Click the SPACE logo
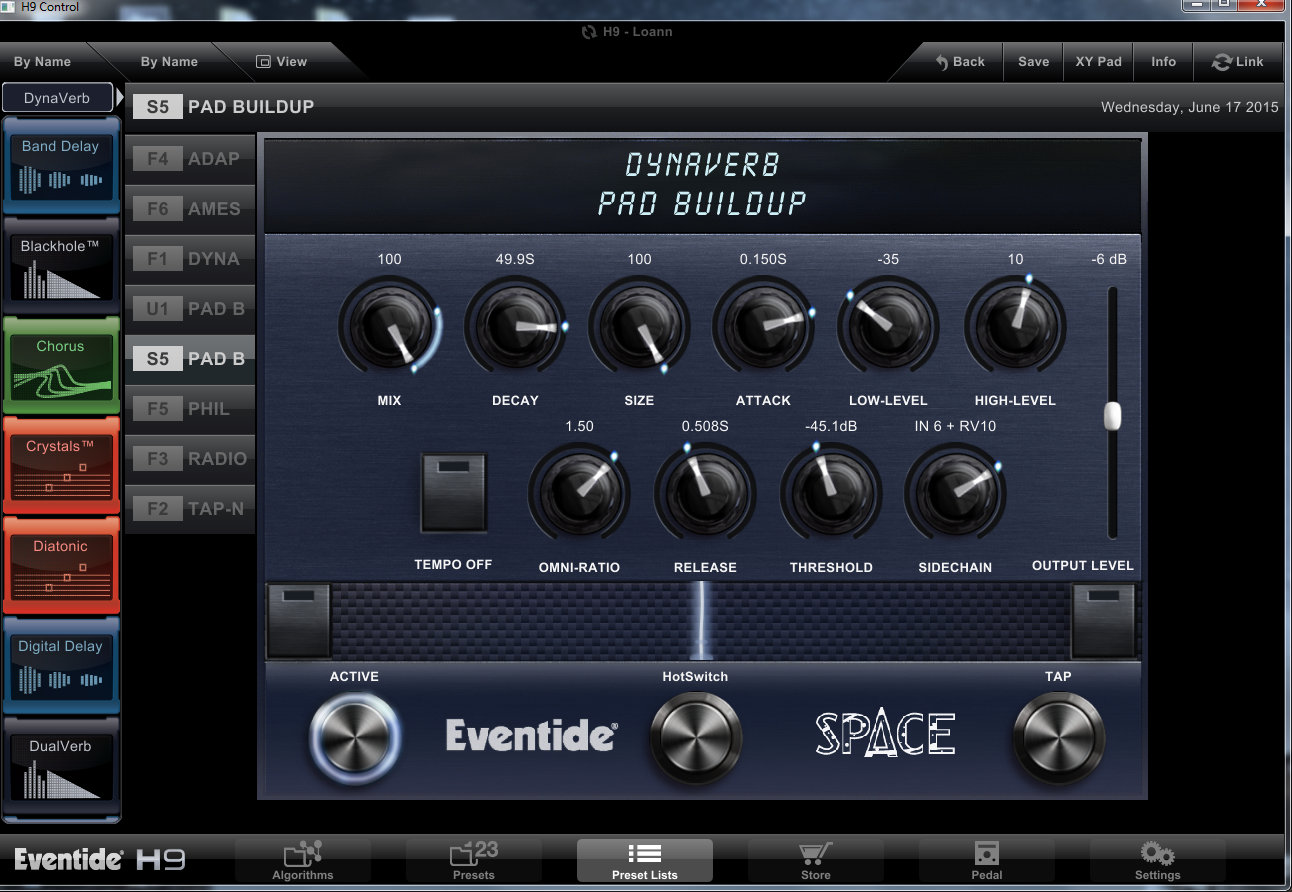This screenshot has height=892, width=1292. click(885, 735)
